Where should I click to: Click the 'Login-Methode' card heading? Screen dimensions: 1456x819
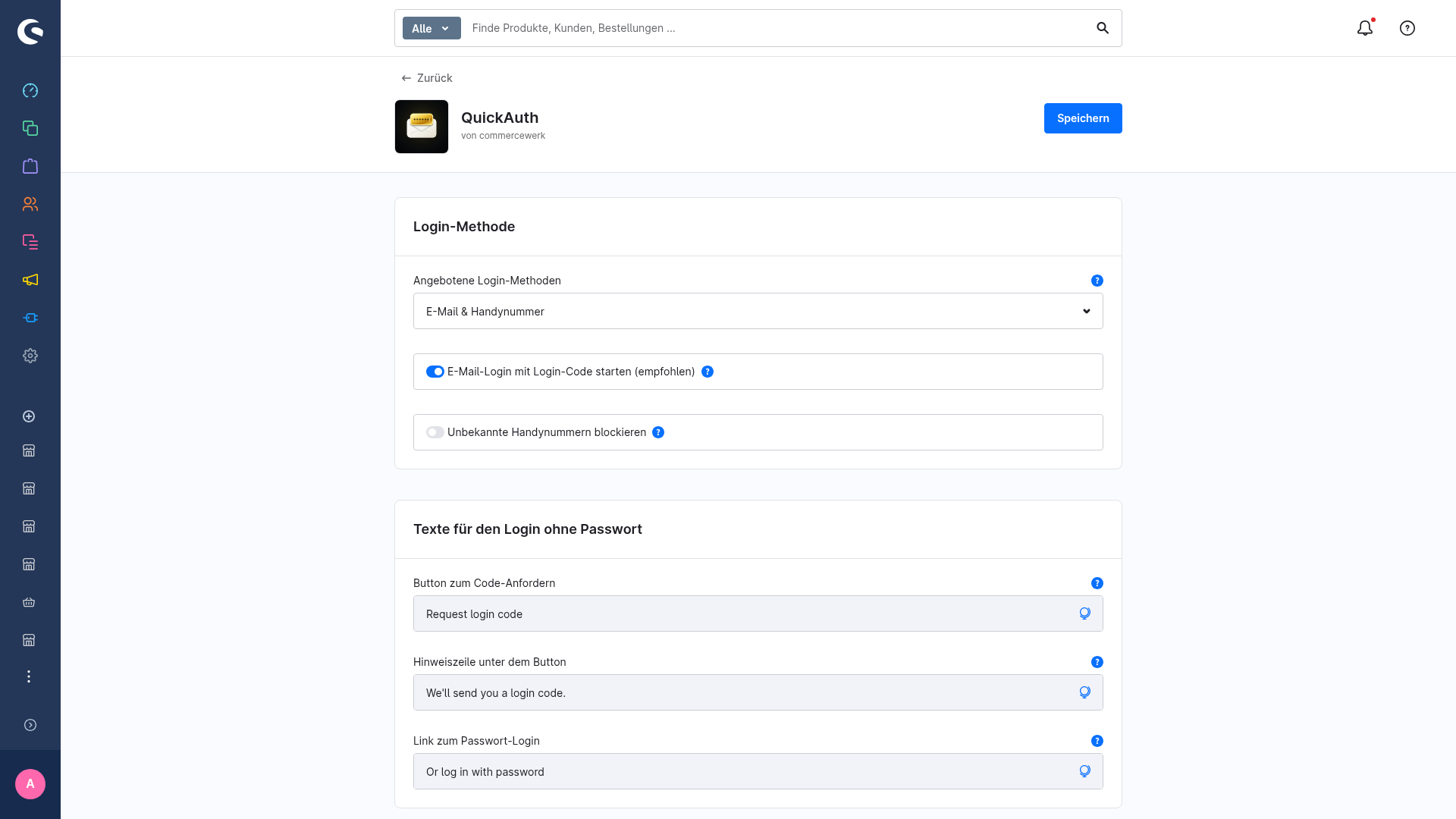tap(464, 227)
